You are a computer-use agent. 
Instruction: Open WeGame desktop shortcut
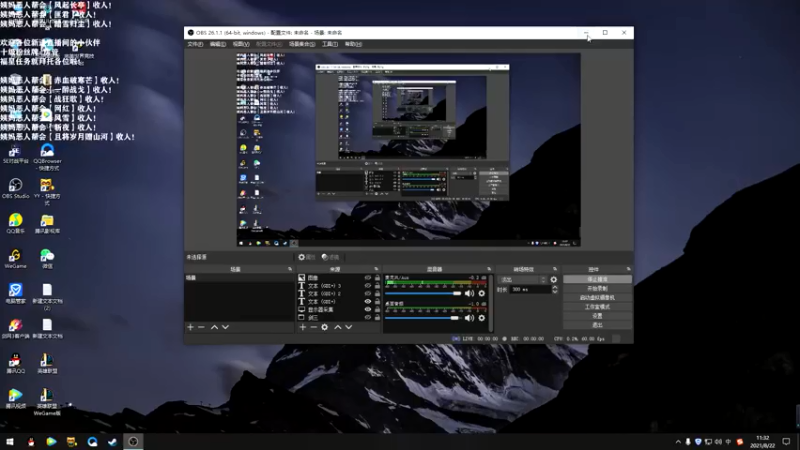point(15,259)
